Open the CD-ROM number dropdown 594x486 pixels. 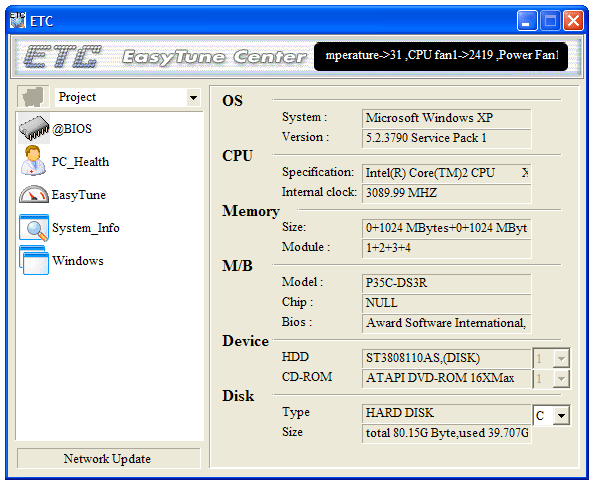(561, 378)
